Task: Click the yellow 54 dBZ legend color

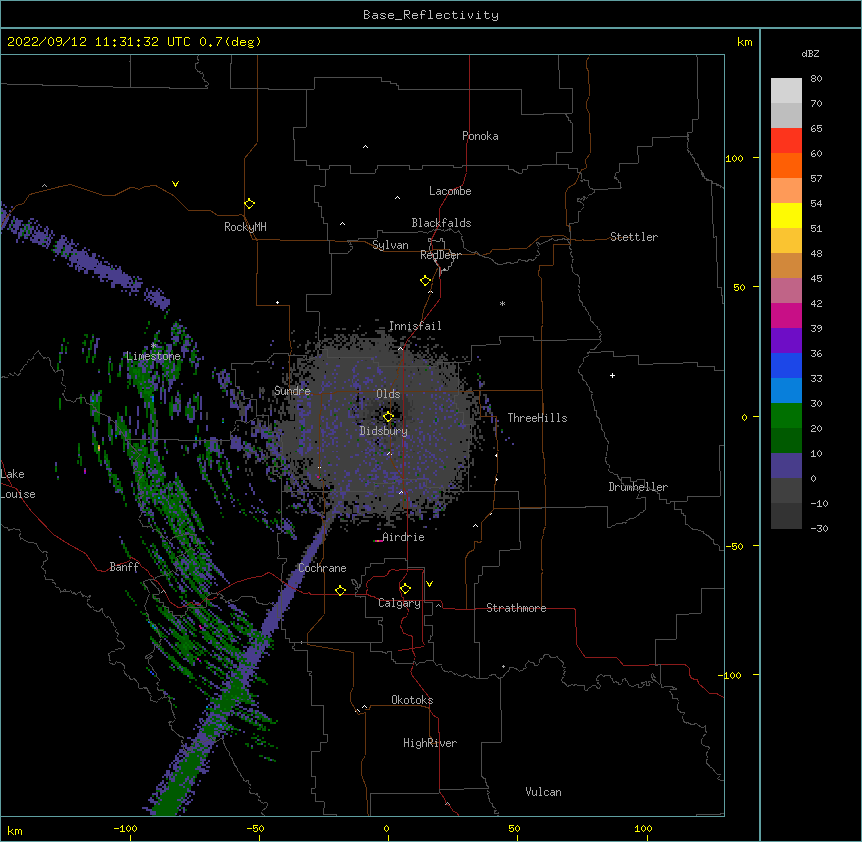Action: 786,215
